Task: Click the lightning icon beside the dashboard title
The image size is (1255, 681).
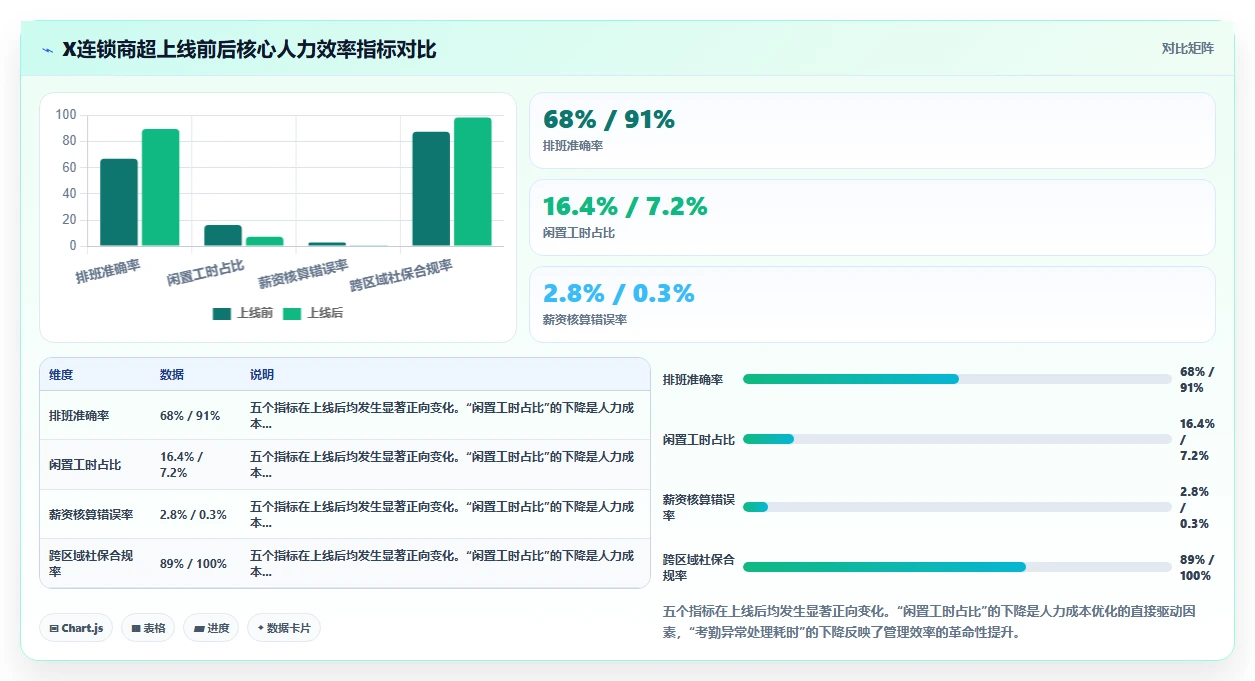Action: (x=47, y=50)
